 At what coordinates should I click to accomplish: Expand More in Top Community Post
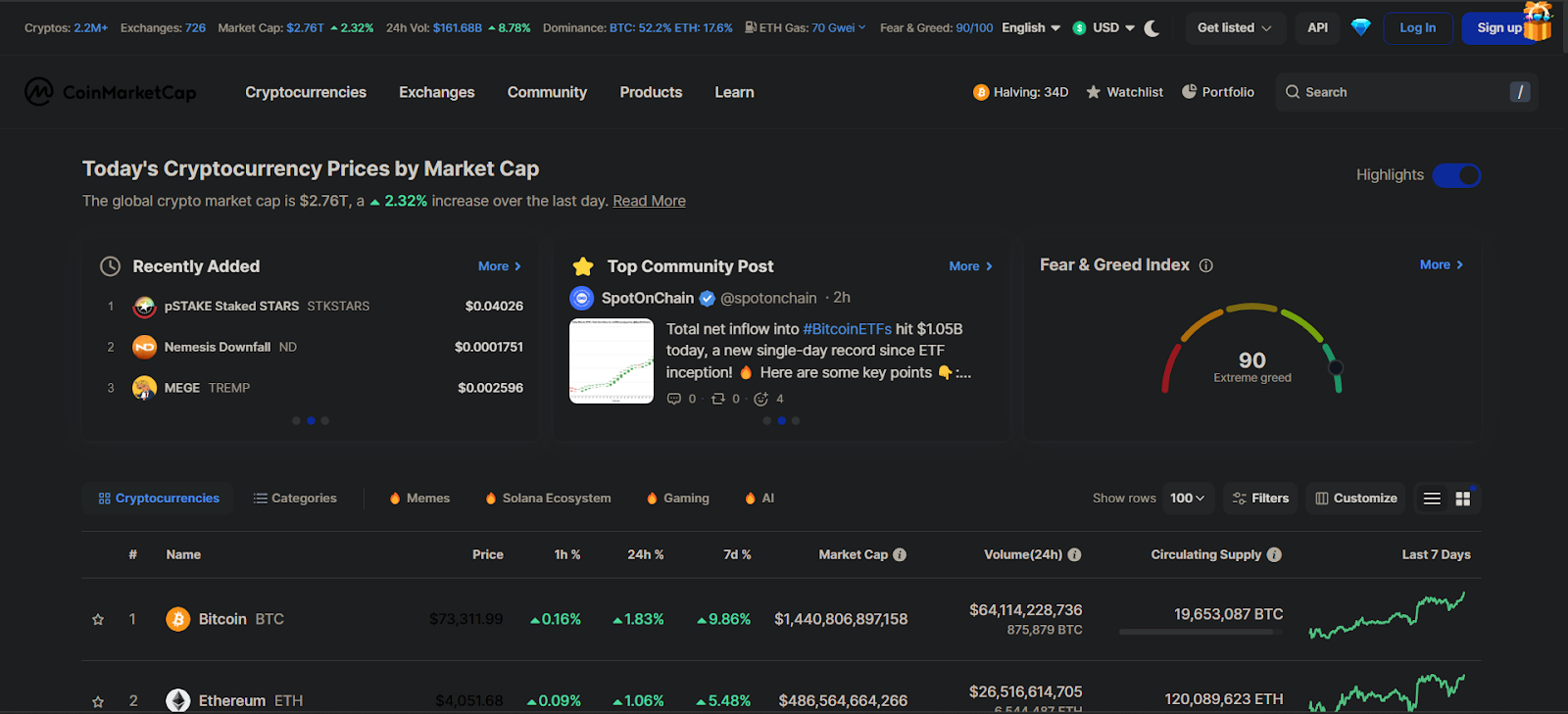point(971,266)
